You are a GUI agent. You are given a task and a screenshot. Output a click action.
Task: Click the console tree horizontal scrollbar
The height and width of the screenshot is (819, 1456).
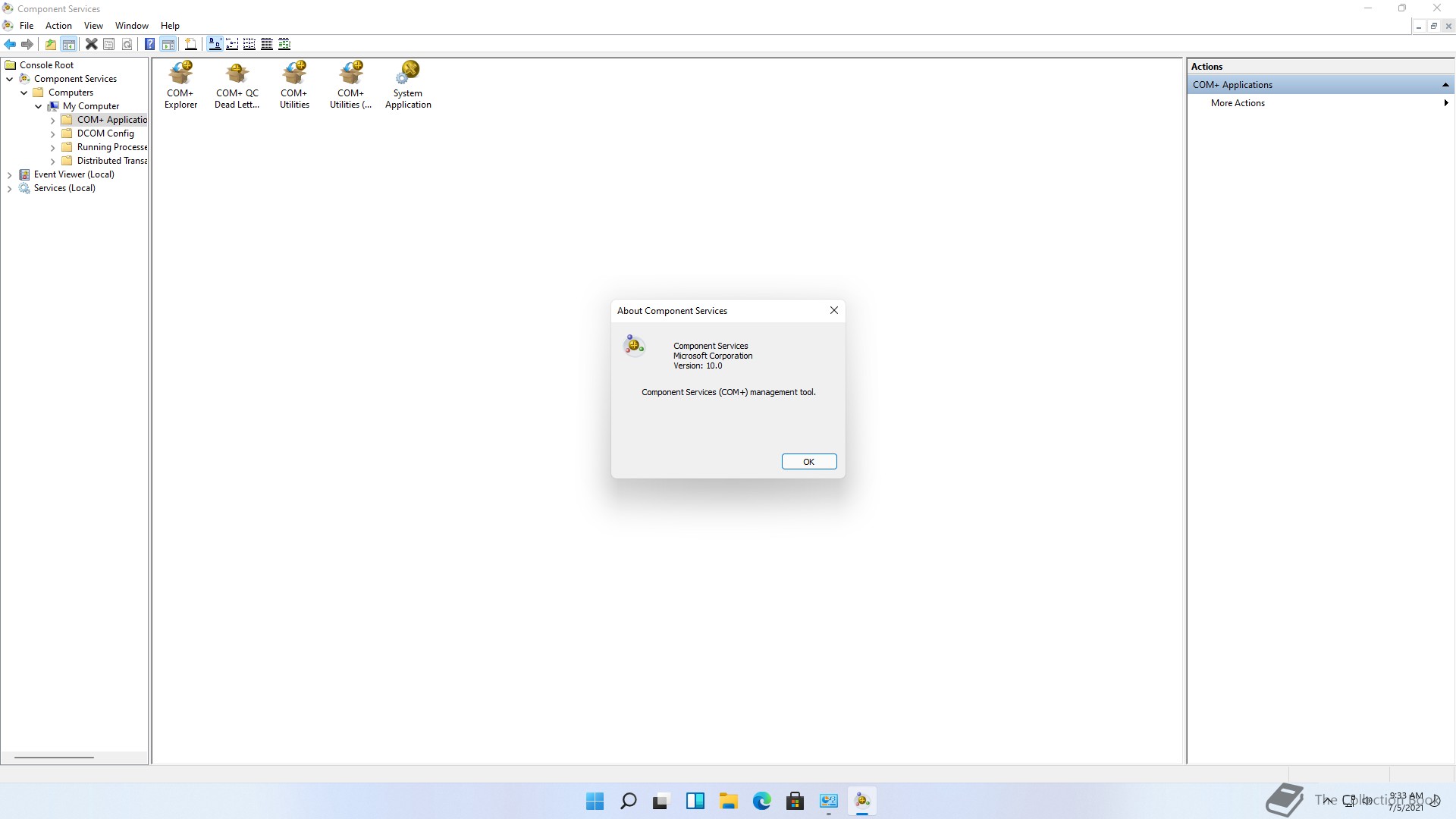coord(54,757)
